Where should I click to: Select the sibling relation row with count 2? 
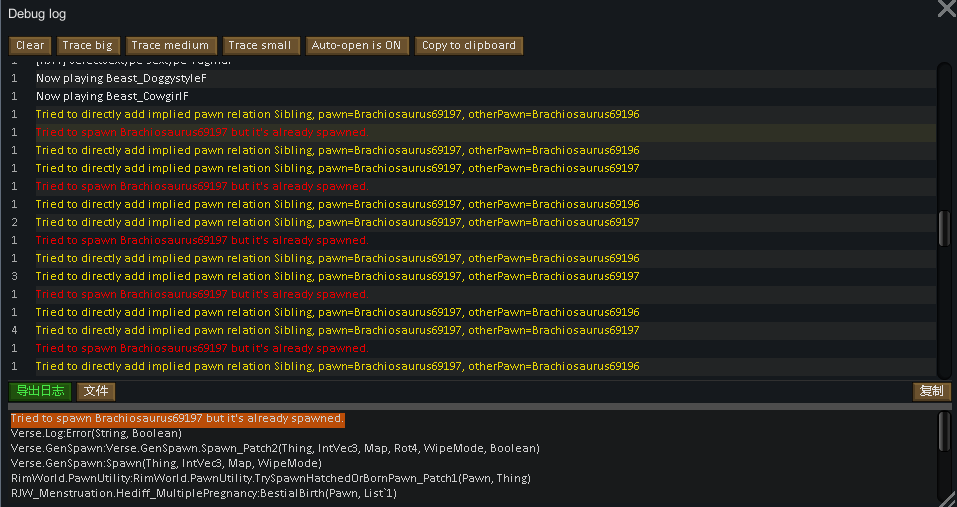tap(473, 222)
